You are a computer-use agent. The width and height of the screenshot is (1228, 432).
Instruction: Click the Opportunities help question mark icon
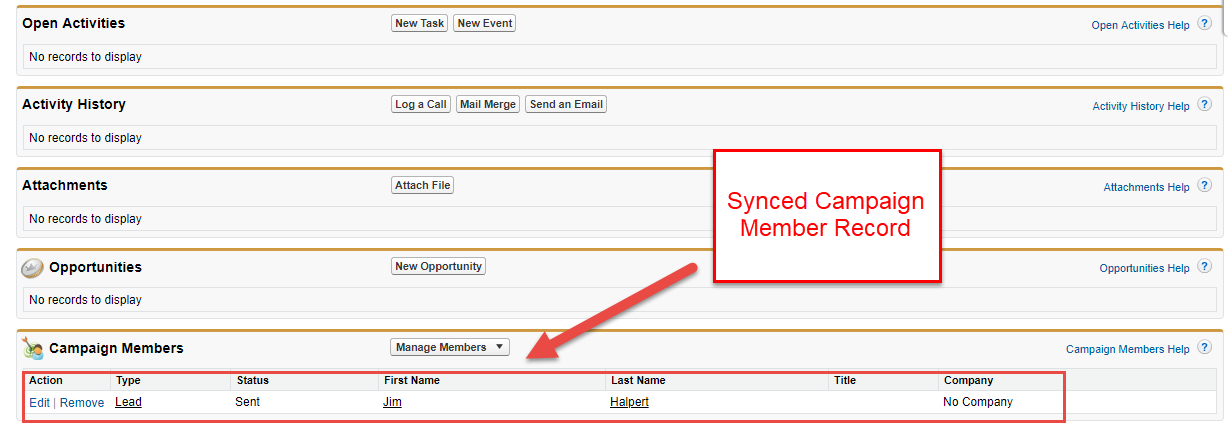(x=1204, y=266)
